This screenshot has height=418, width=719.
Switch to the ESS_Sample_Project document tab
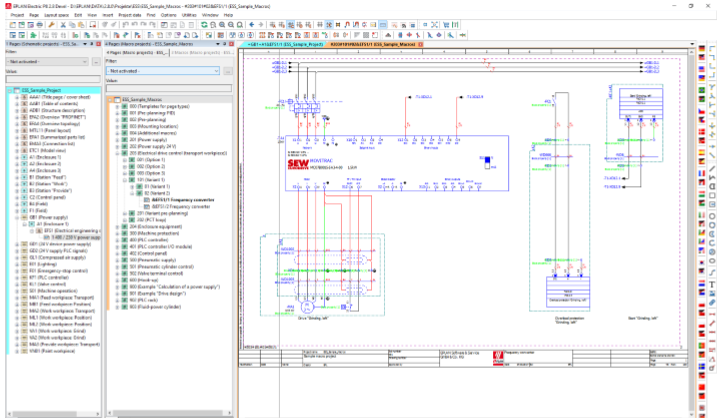tap(283, 45)
